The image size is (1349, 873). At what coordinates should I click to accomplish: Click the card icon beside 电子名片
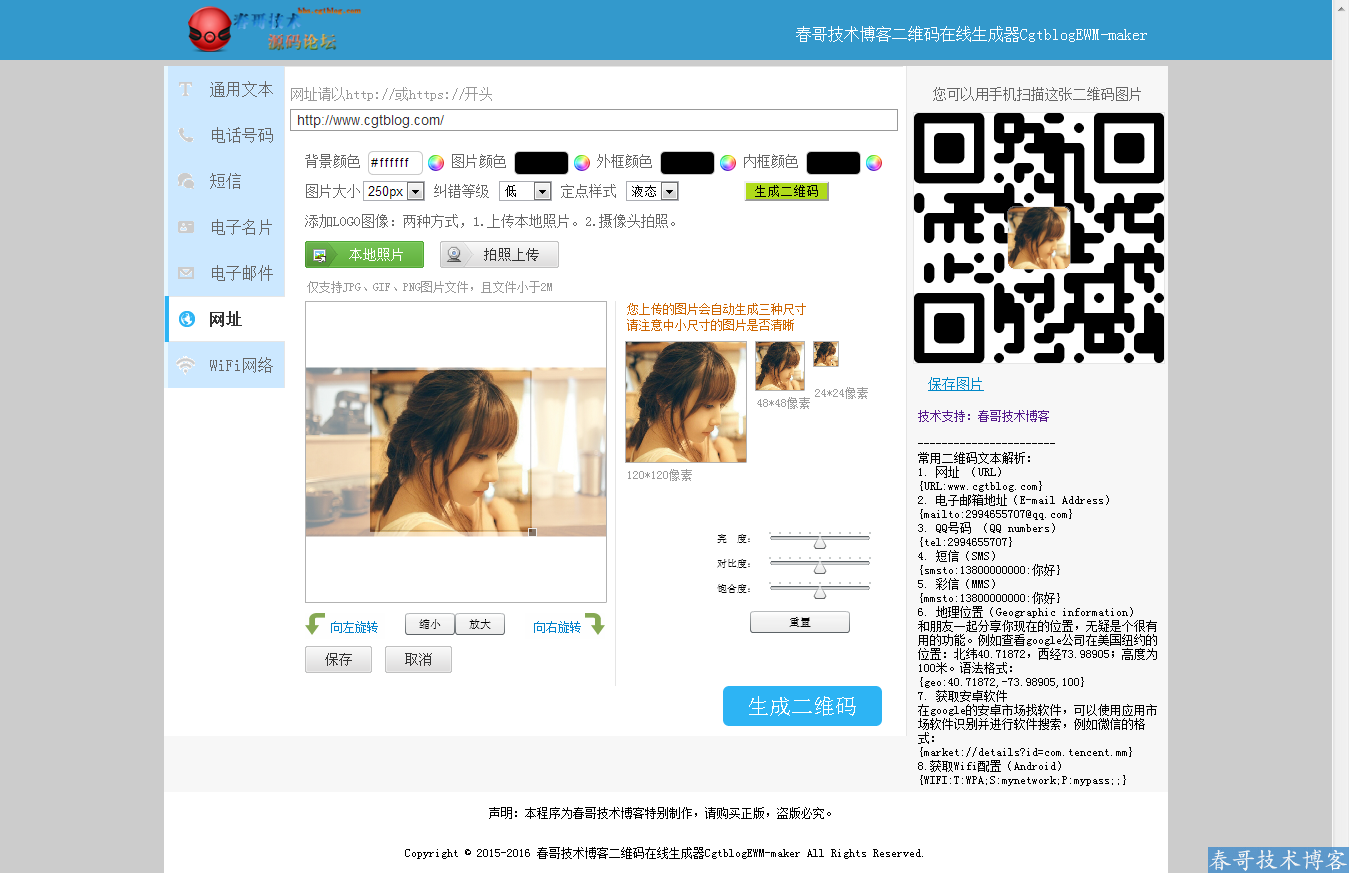point(186,227)
